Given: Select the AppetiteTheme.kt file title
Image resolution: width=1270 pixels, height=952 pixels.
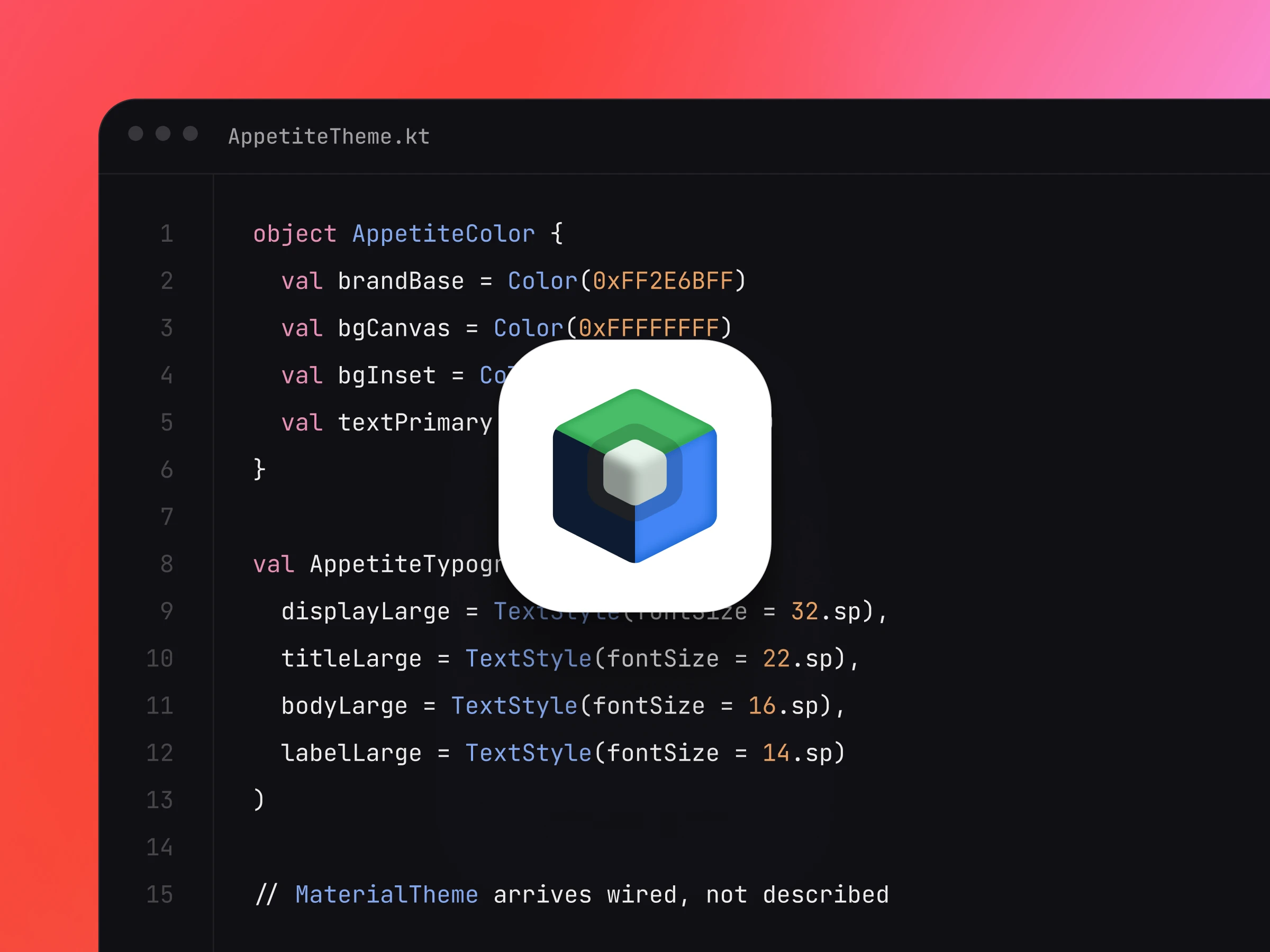Looking at the screenshot, I should click(x=329, y=136).
